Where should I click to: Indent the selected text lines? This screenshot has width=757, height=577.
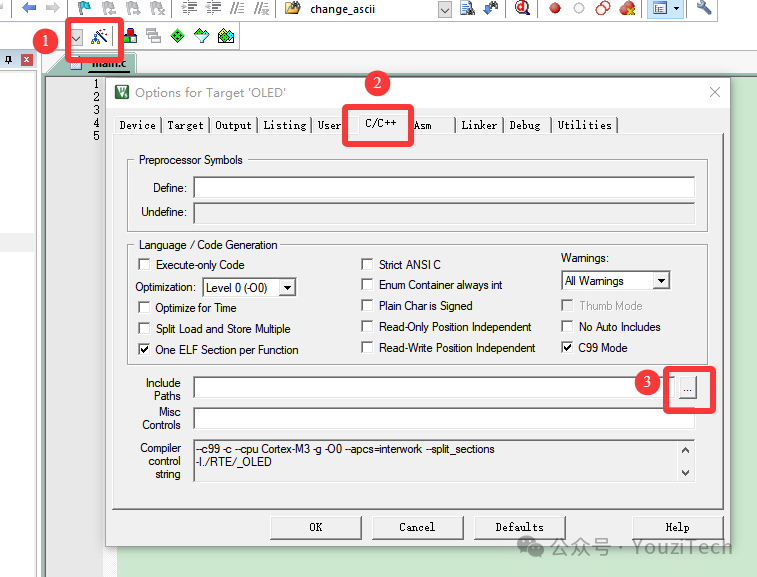189,8
